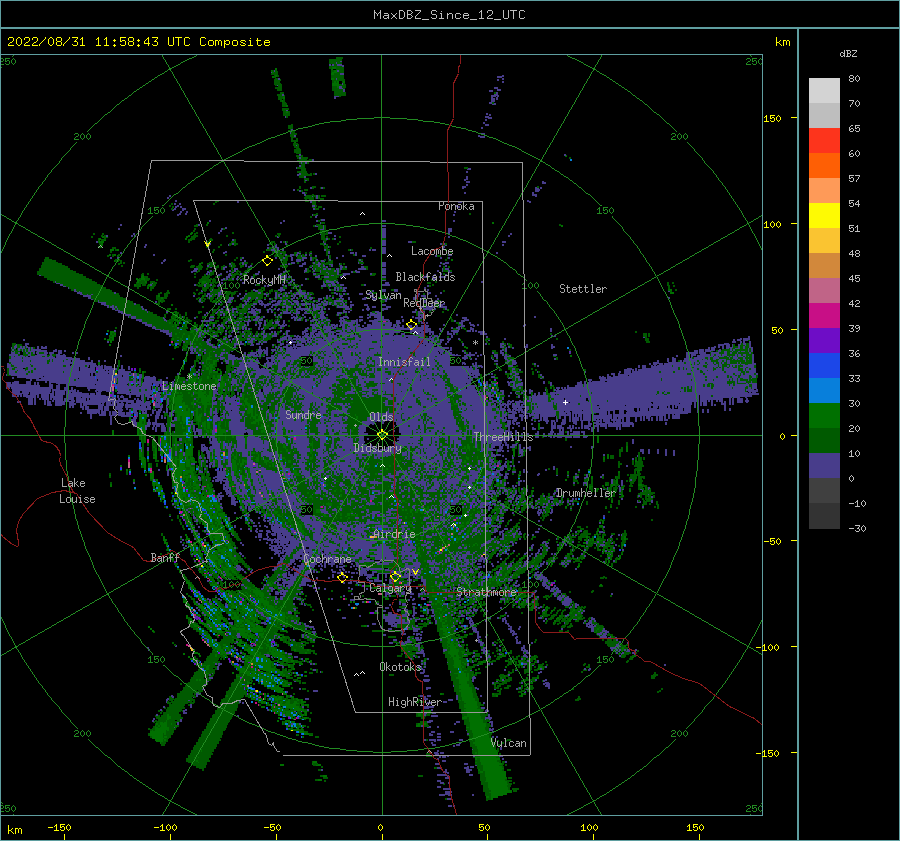
Task: Click the slate purple 0-10 dBZ swatch
Action: point(824,466)
